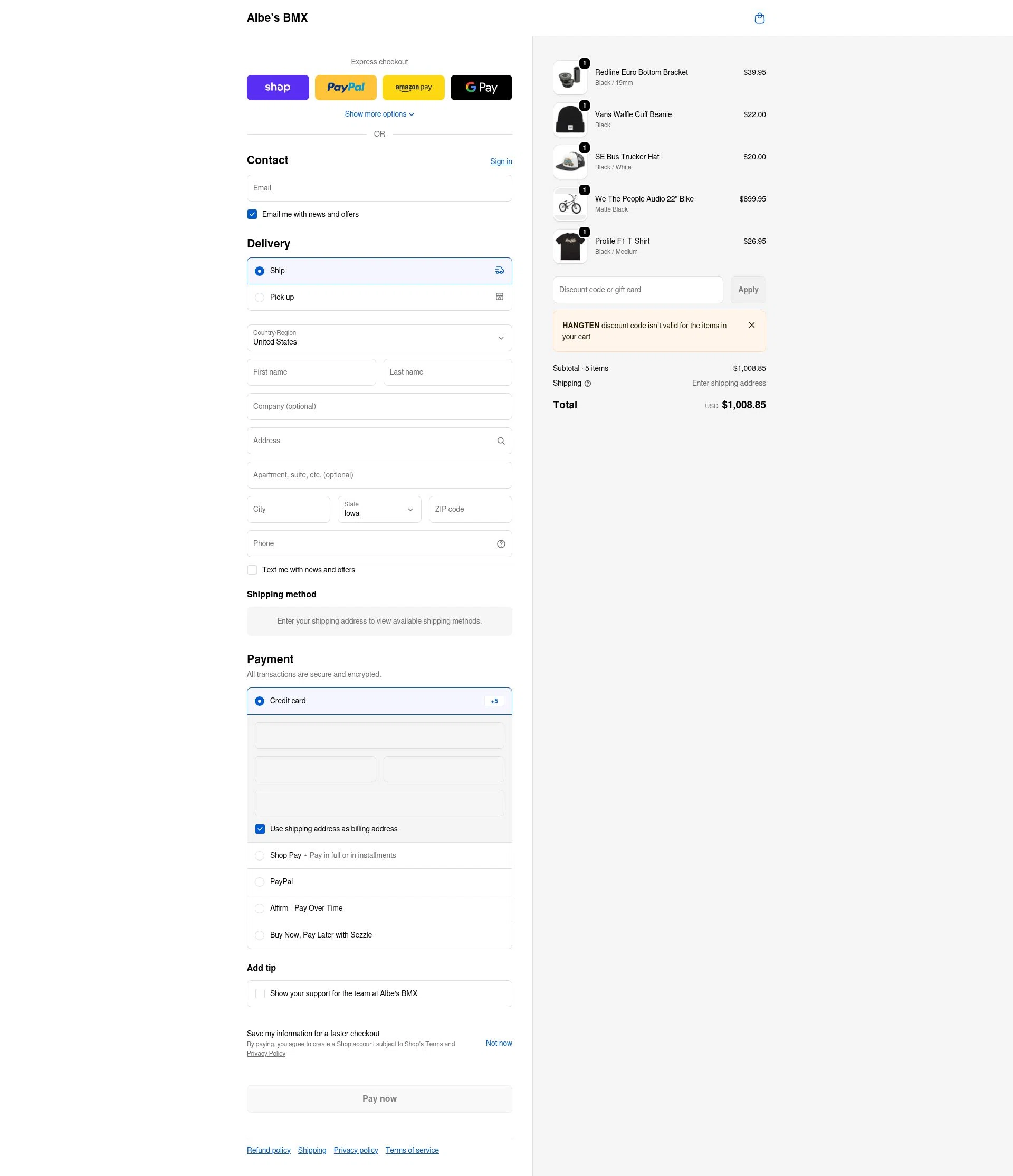Click the address search magnifier icon
The image size is (1013, 1176).
(x=500, y=441)
